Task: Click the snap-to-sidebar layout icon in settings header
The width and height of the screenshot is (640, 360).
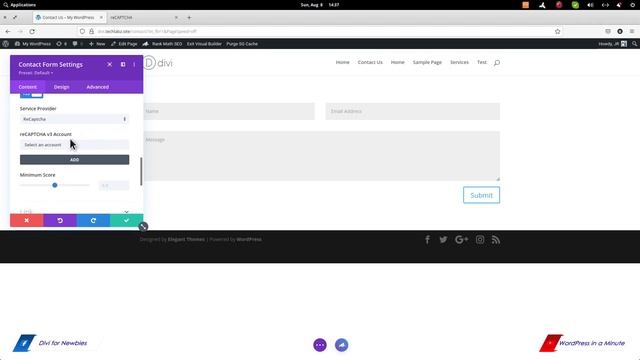Action: coord(123,64)
